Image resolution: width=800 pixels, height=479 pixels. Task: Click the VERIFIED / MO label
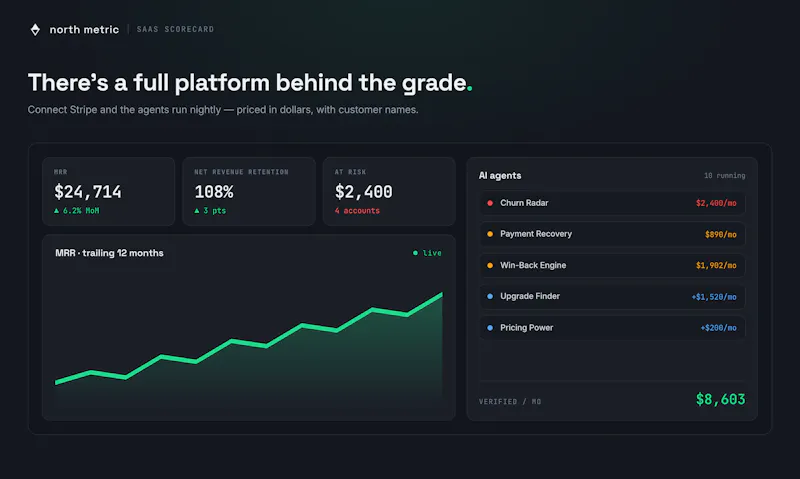510,401
